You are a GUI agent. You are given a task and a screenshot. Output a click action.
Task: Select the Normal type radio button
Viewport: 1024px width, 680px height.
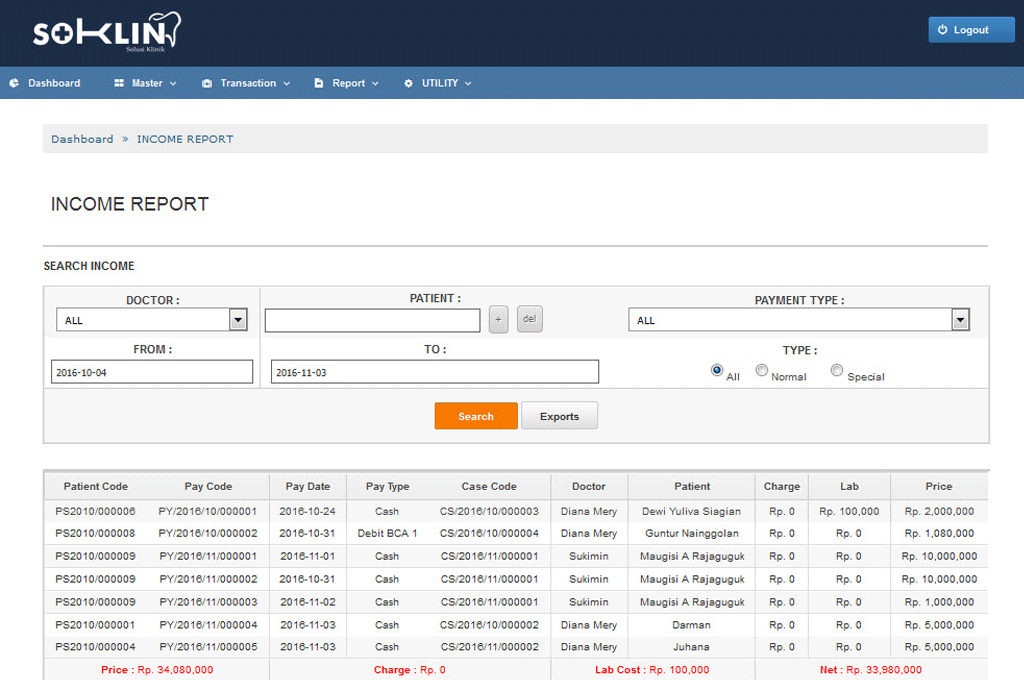click(x=762, y=370)
